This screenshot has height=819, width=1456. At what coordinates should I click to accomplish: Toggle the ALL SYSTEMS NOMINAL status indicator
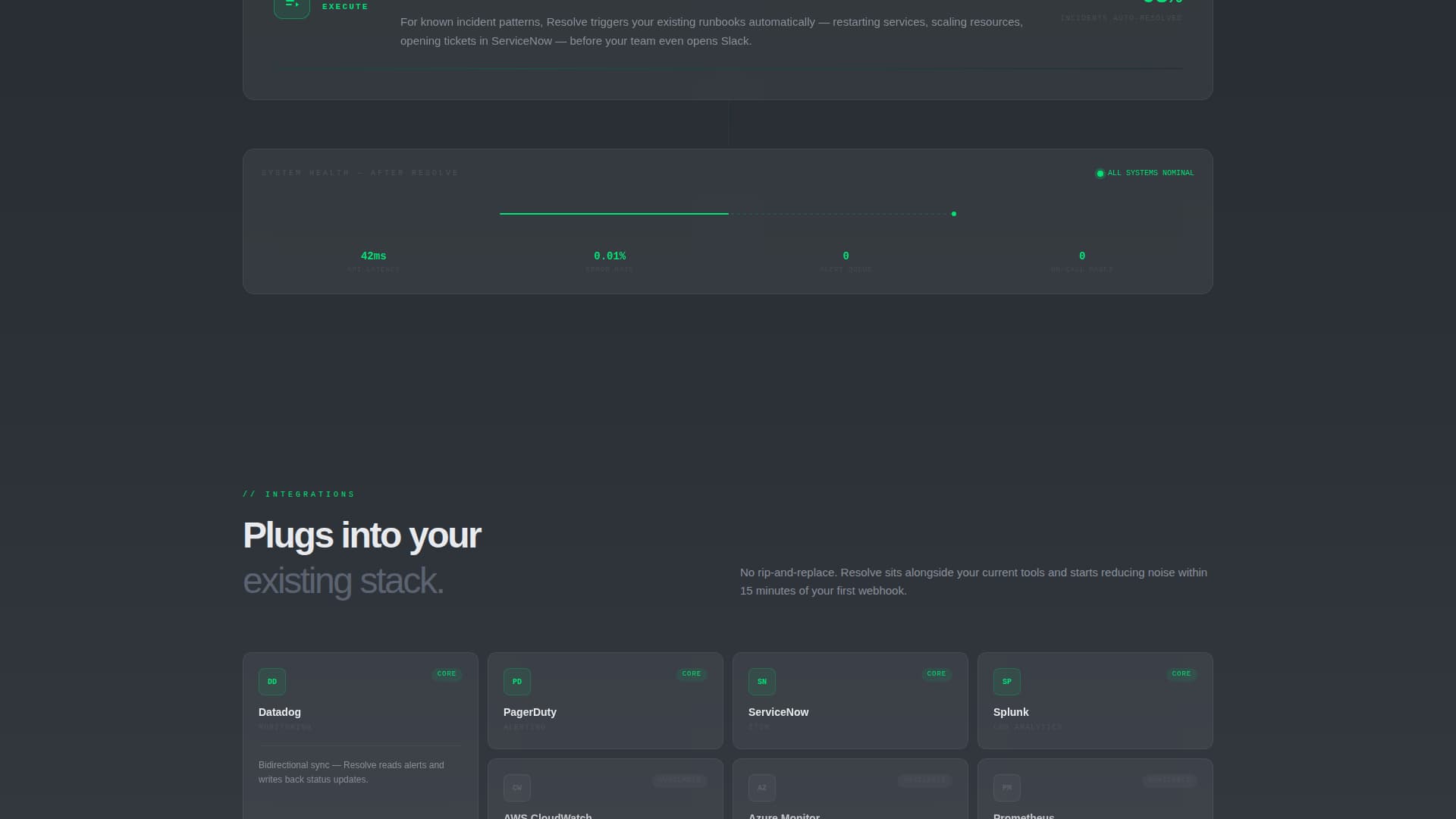[1144, 173]
